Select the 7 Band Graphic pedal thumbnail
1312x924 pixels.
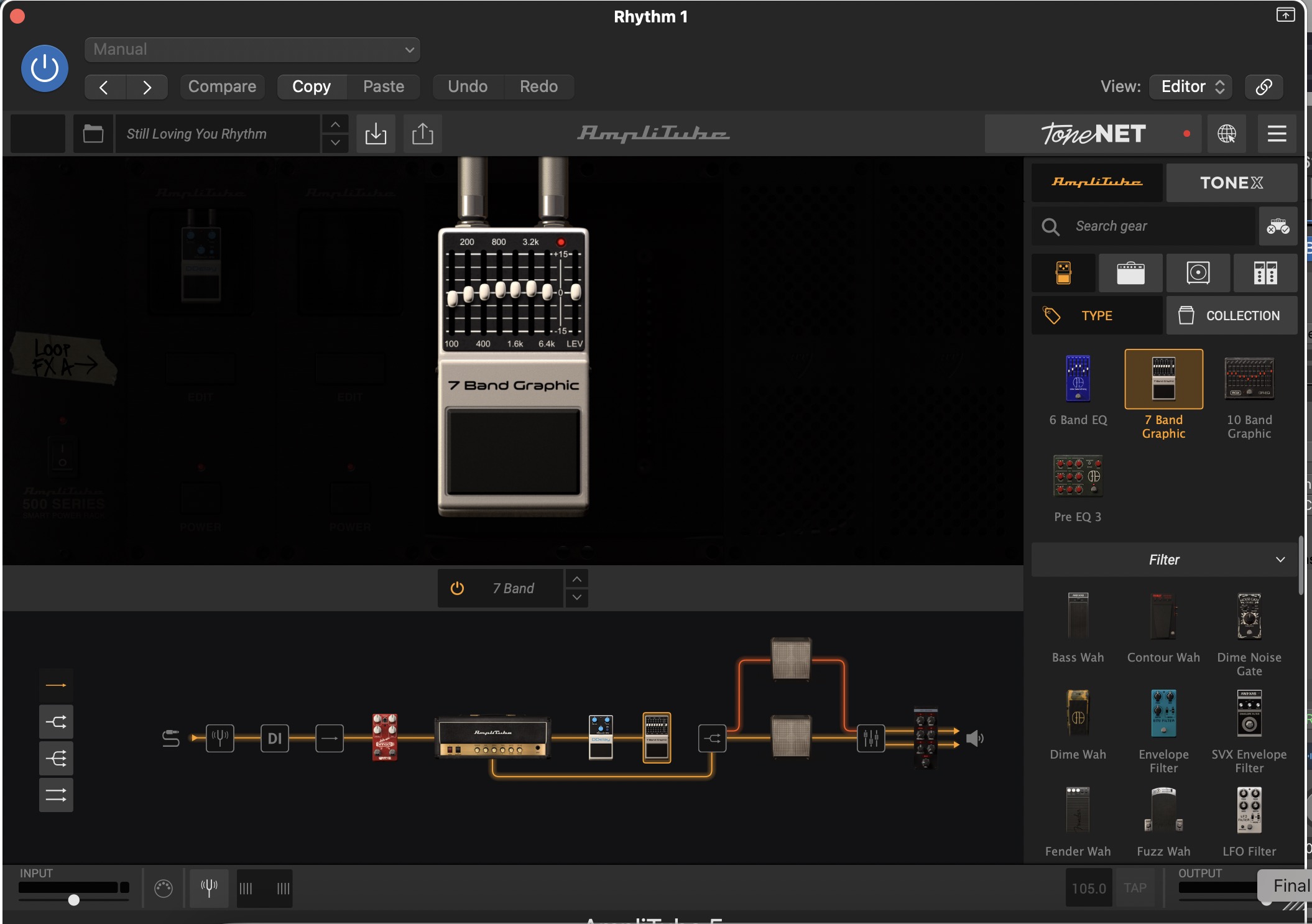1163,379
